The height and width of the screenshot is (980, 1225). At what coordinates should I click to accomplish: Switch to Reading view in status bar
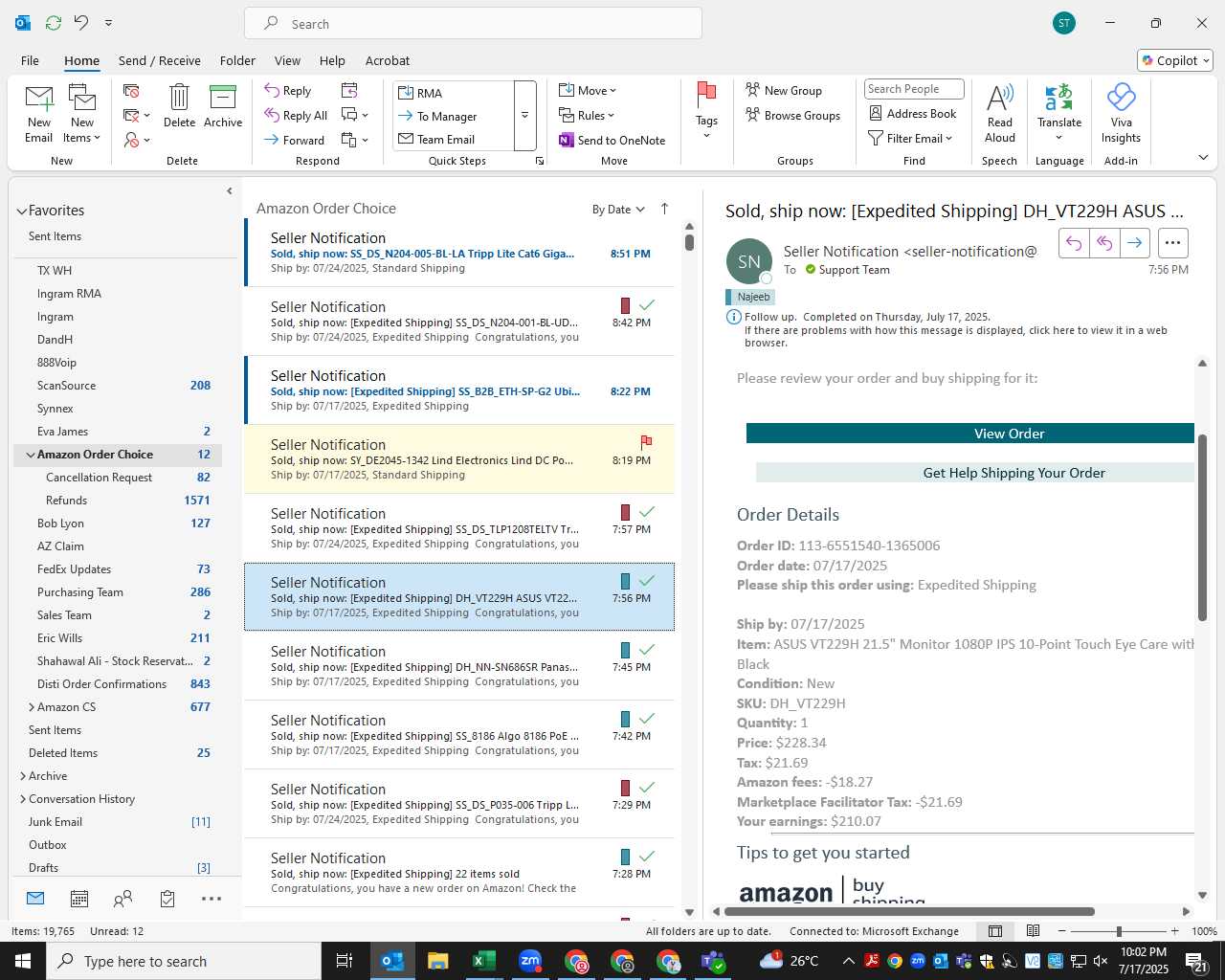click(x=1034, y=931)
